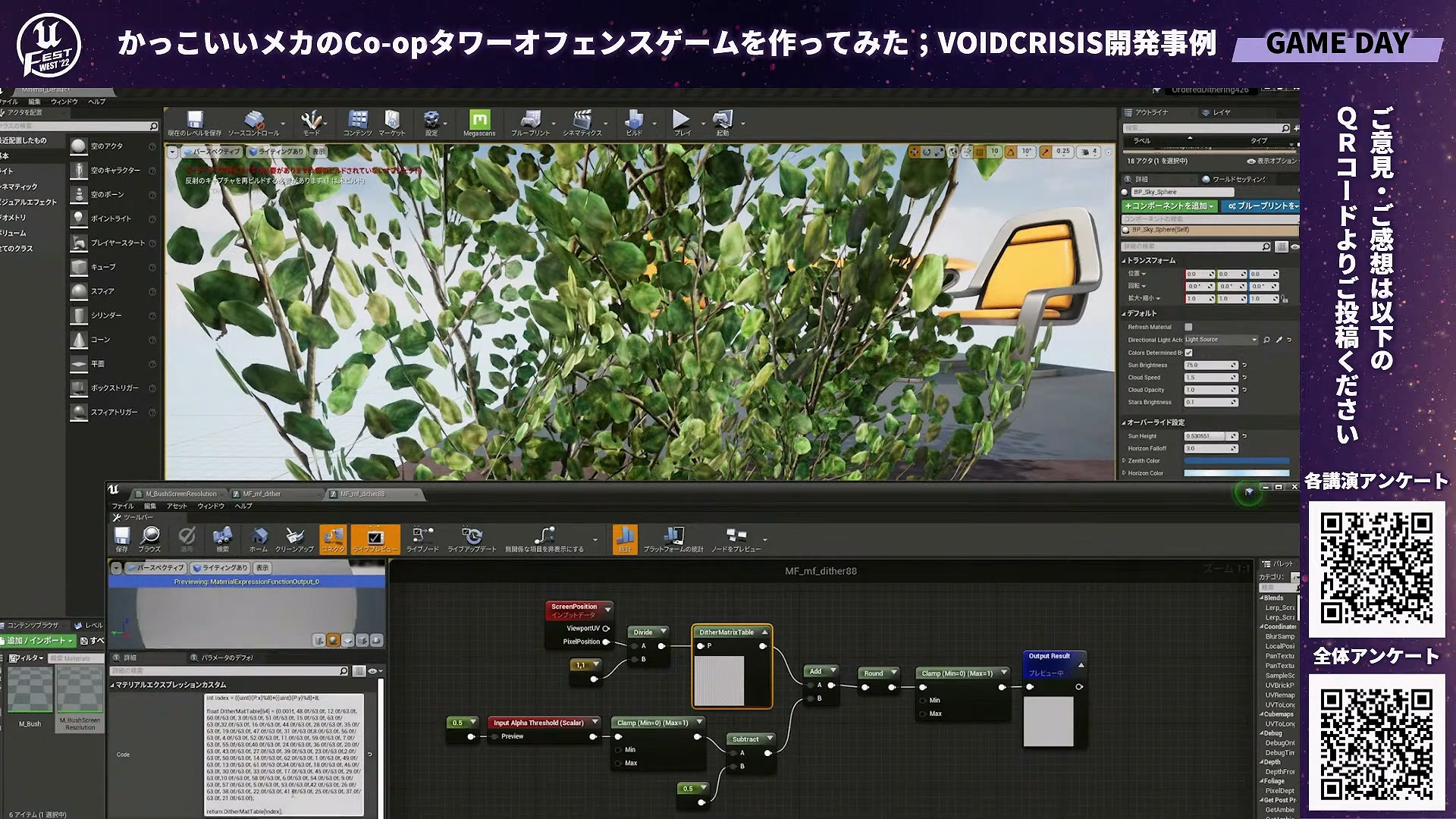
Task: Open the Directional Light Actor dropdown
Action: (x=1221, y=340)
